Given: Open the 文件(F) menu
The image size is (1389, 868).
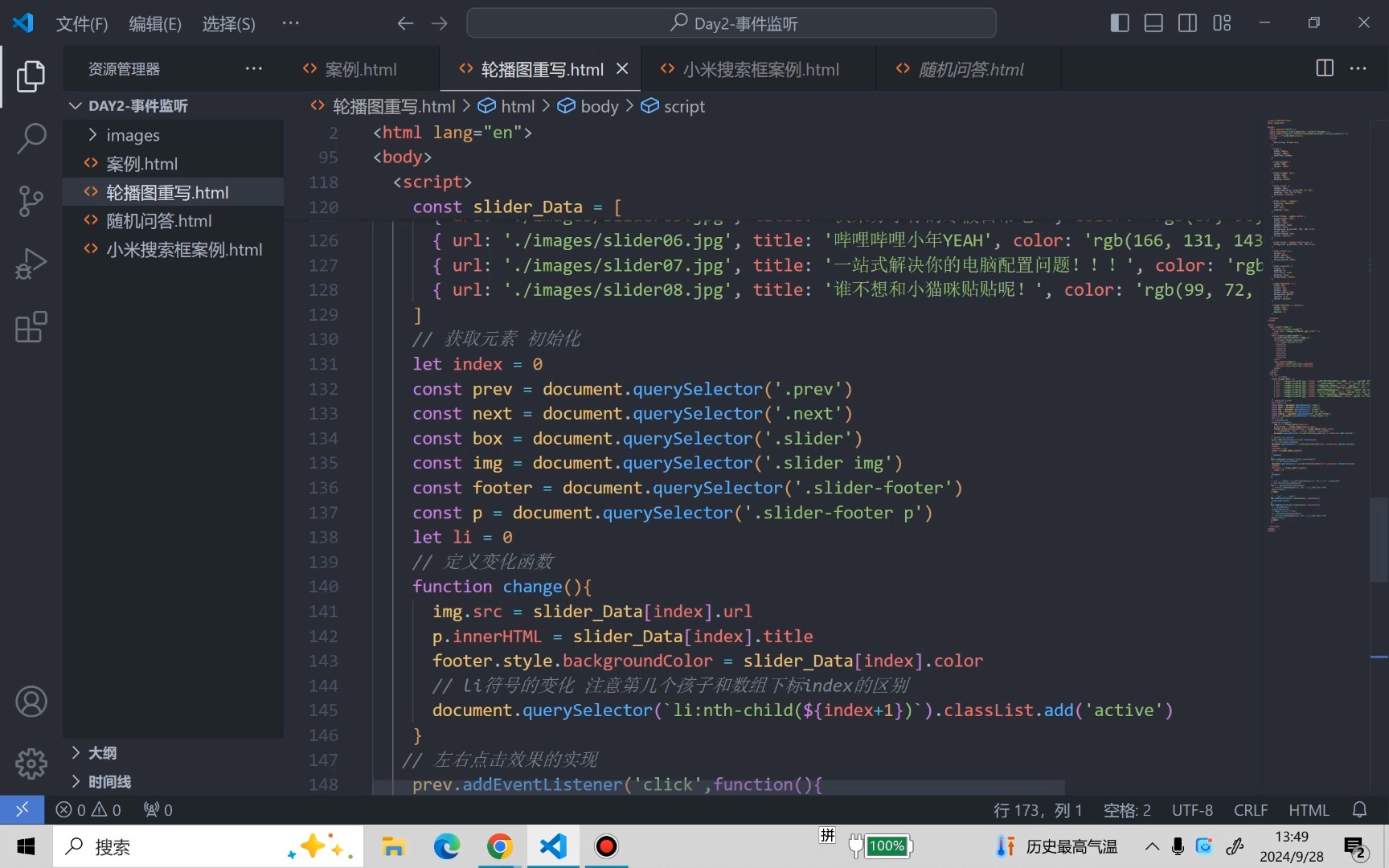Looking at the screenshot, I should point(81,23).
